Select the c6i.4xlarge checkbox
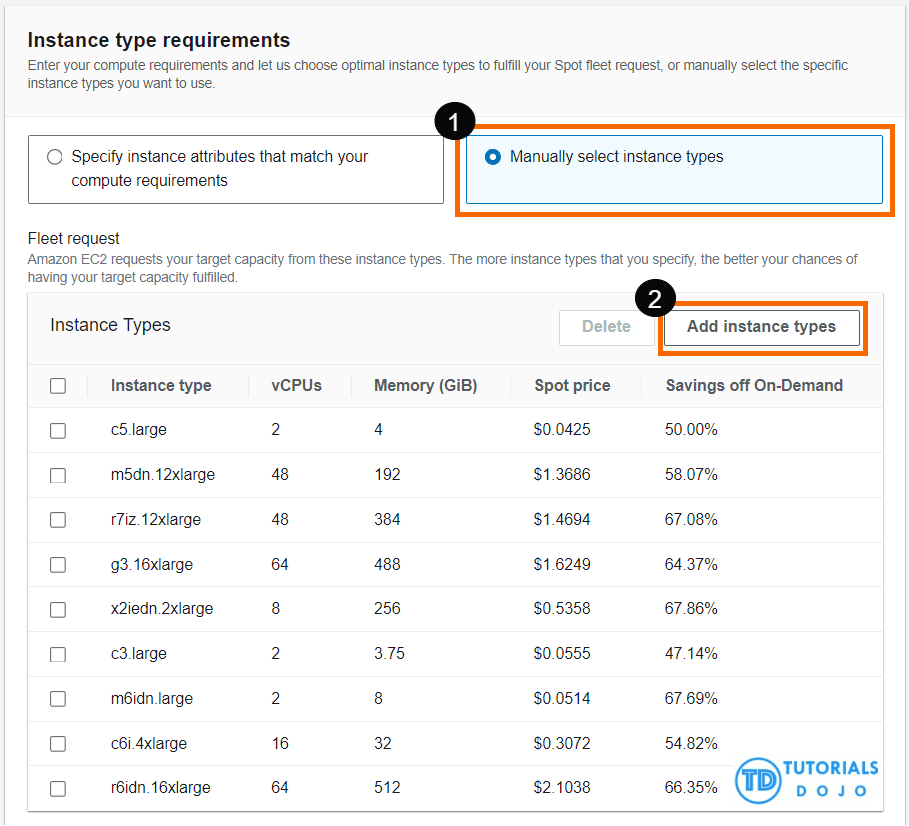909x826 pixels. point(58,744)
